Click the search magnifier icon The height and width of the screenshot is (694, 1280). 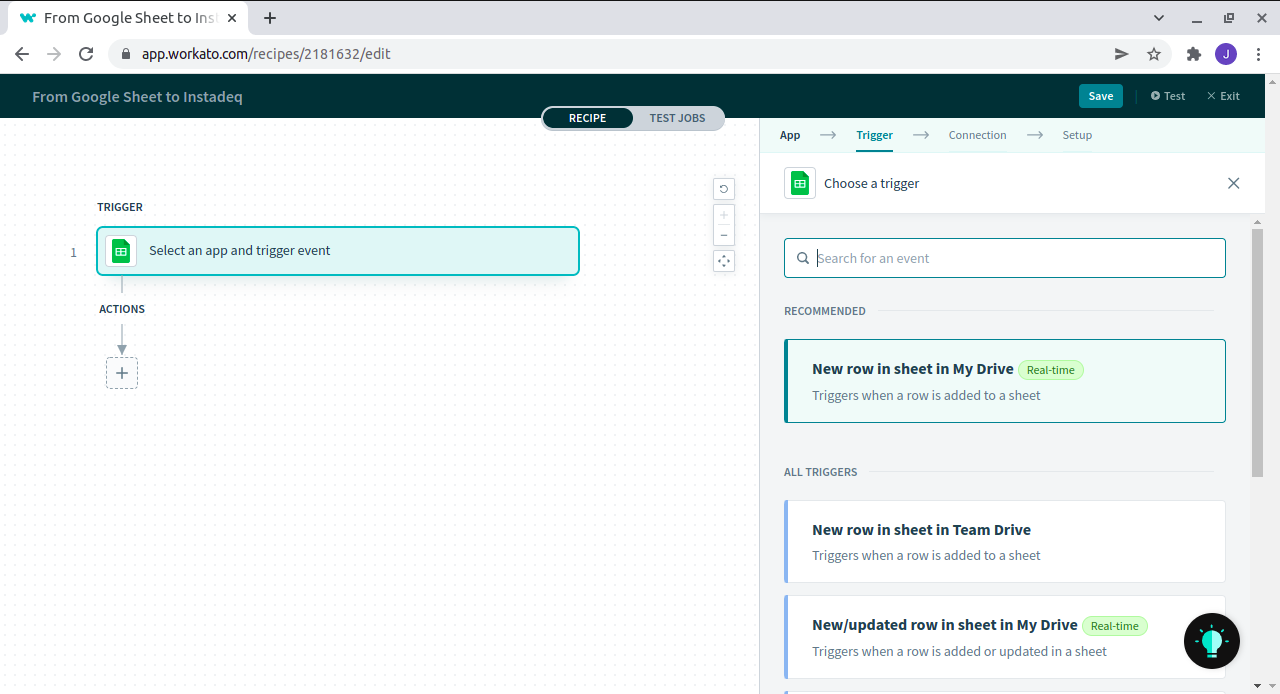coord(803,258)
